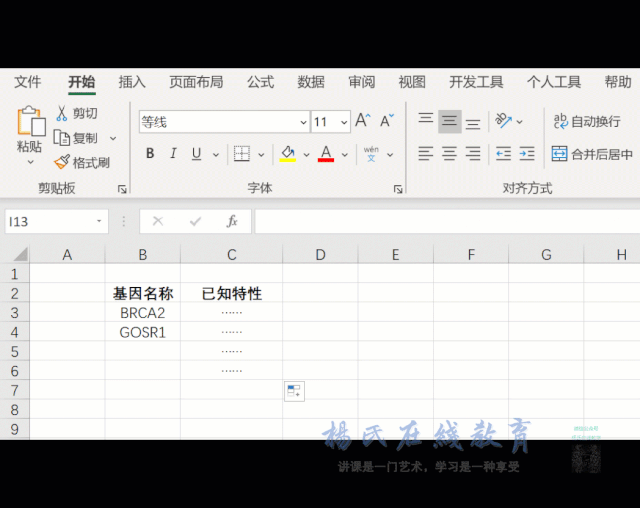Screen dimensions: 640x508
Task: Open the 剪贴板 dialog launcher
Action: point(122,189)
